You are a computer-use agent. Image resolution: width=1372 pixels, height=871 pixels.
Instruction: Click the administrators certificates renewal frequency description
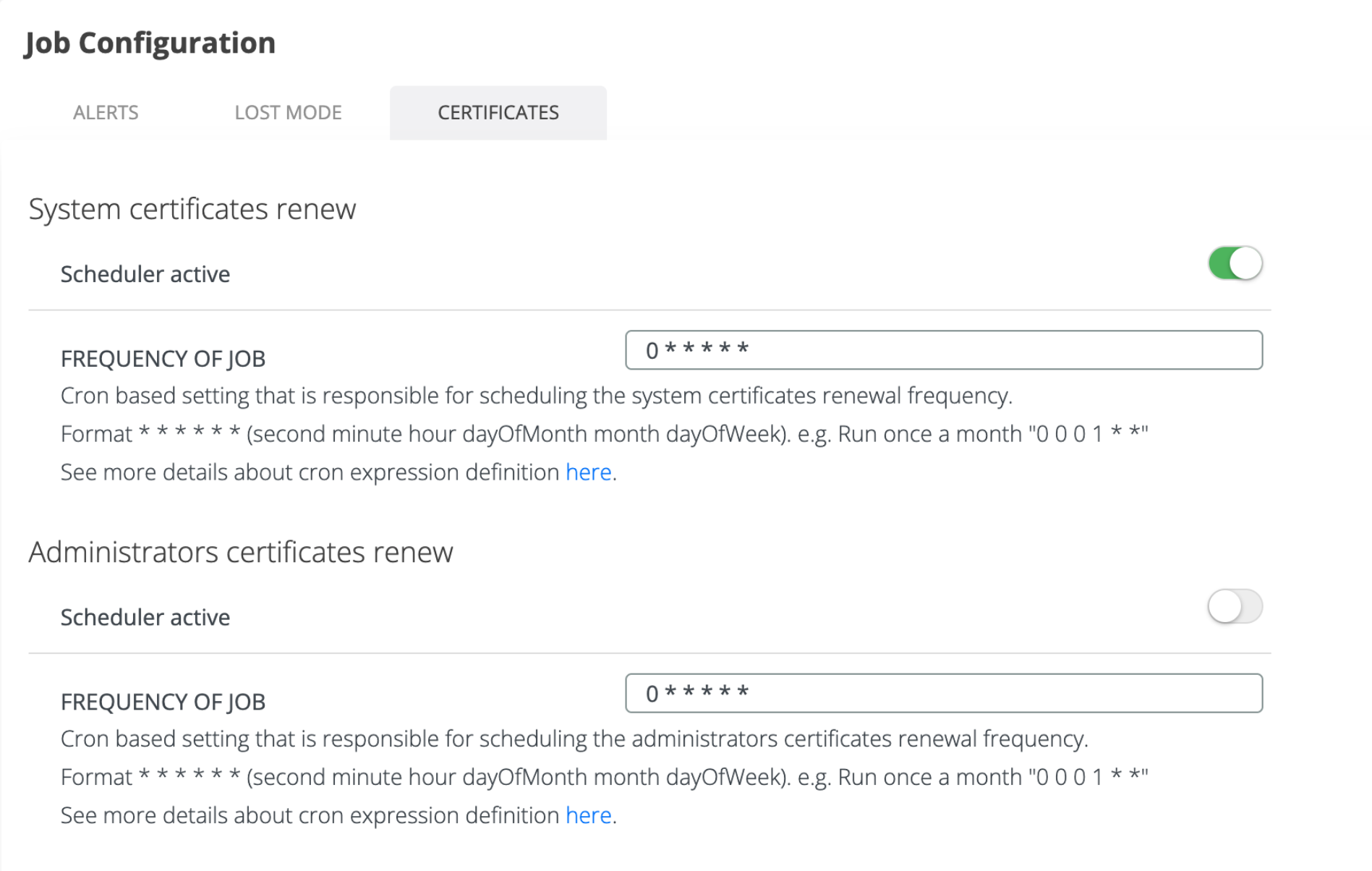pyautogui.click(x=574, y=739)
